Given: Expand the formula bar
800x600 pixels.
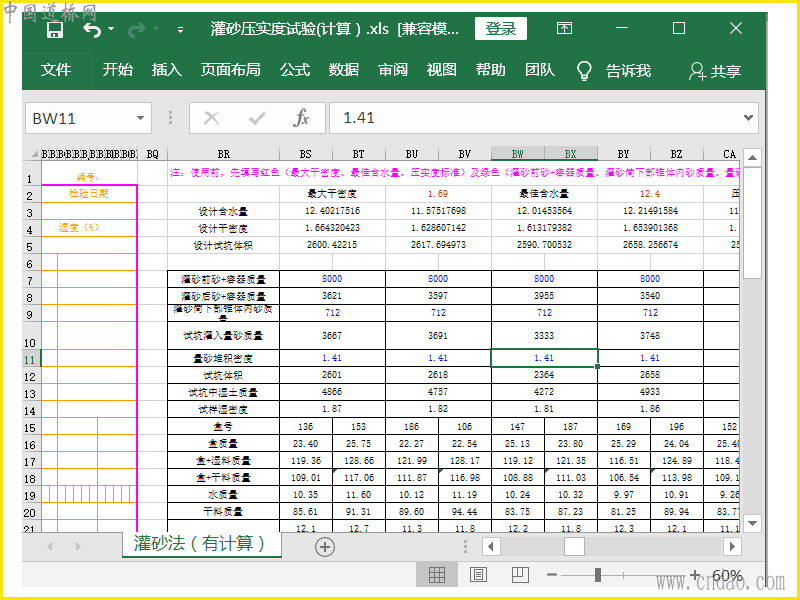Looking at the screenshot, I should click(749, 118).
